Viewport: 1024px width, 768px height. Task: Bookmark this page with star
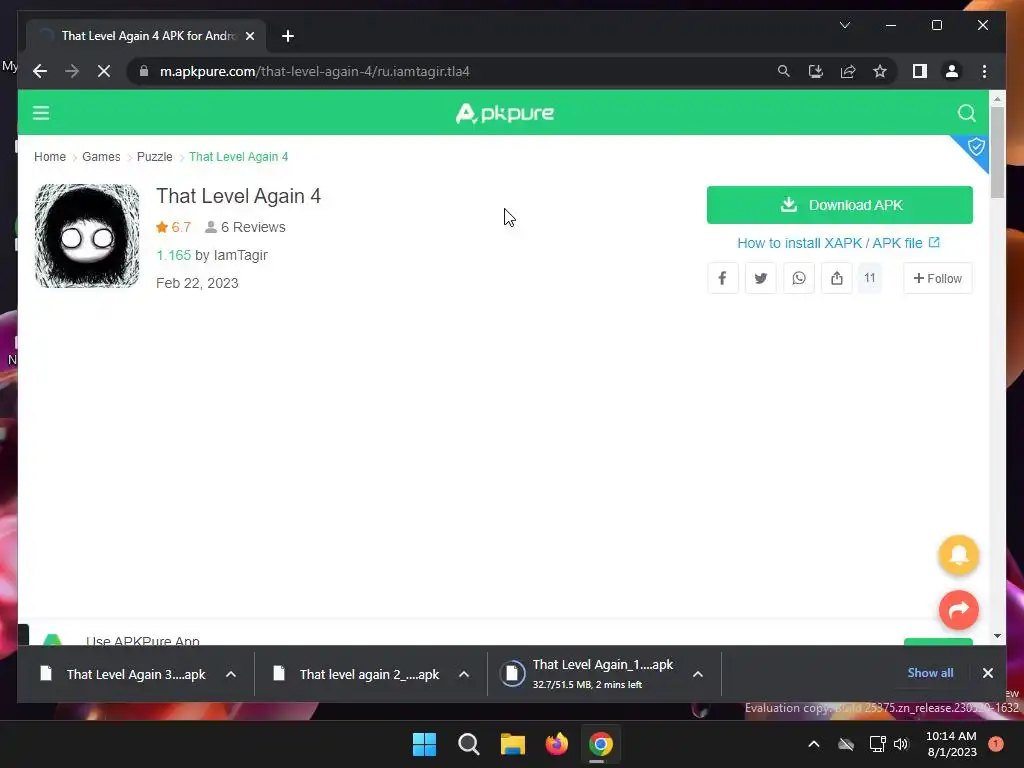pos(880,71)
